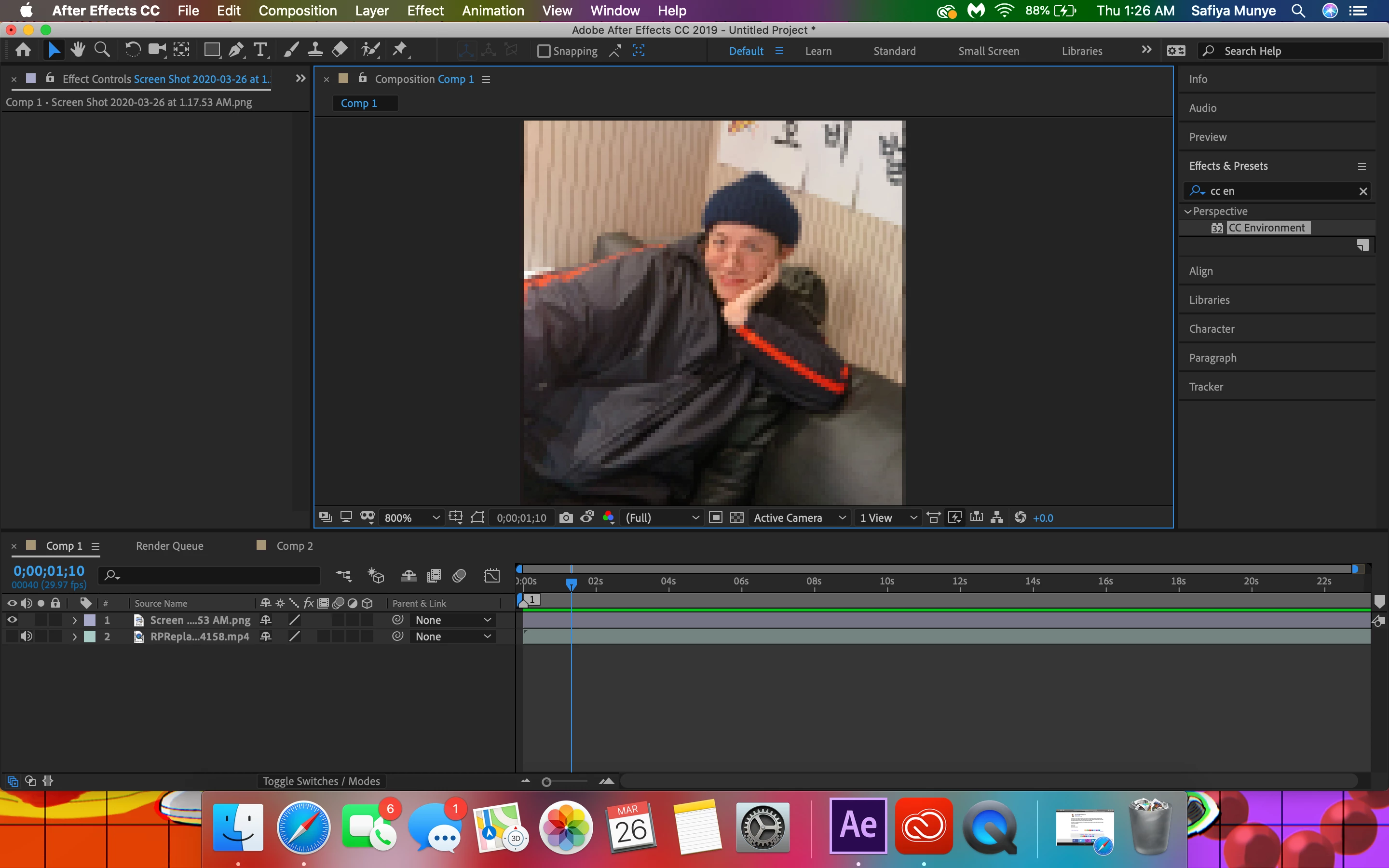Mute audio of RPRepla mp4 layer
This screenshot has width=1389, height=868.
[27, 636]
